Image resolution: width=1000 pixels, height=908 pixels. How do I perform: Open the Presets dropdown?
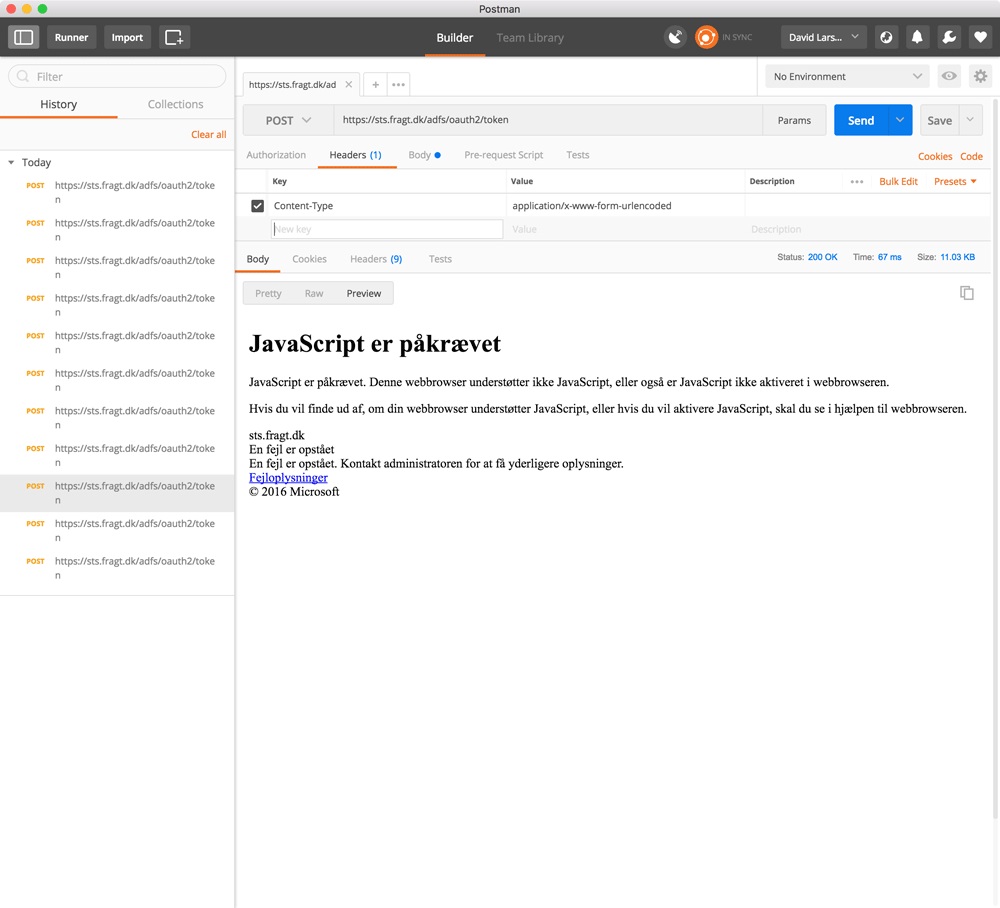tap(955, 182)
